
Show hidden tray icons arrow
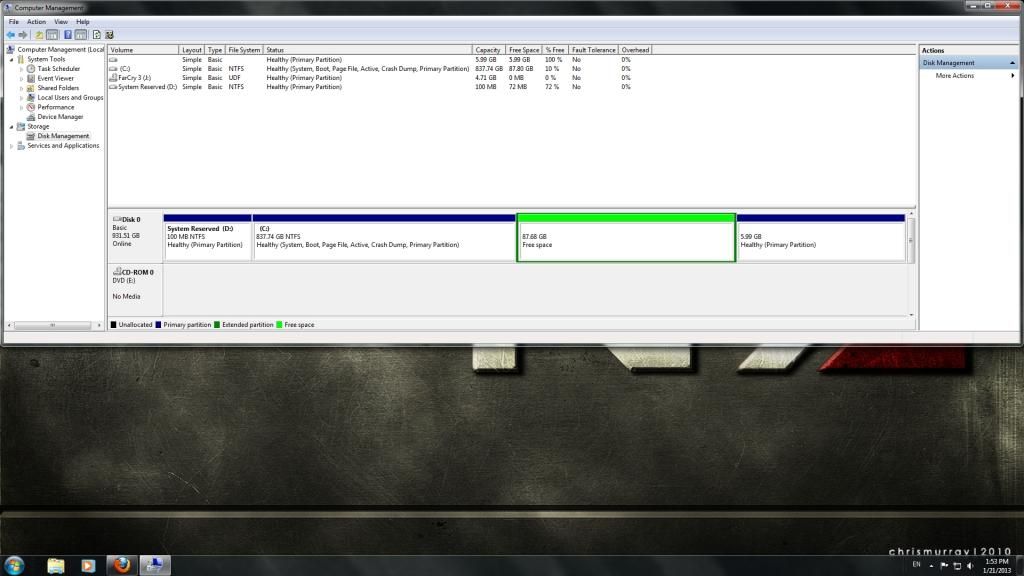pyautogui.click(x=931, y=566)
